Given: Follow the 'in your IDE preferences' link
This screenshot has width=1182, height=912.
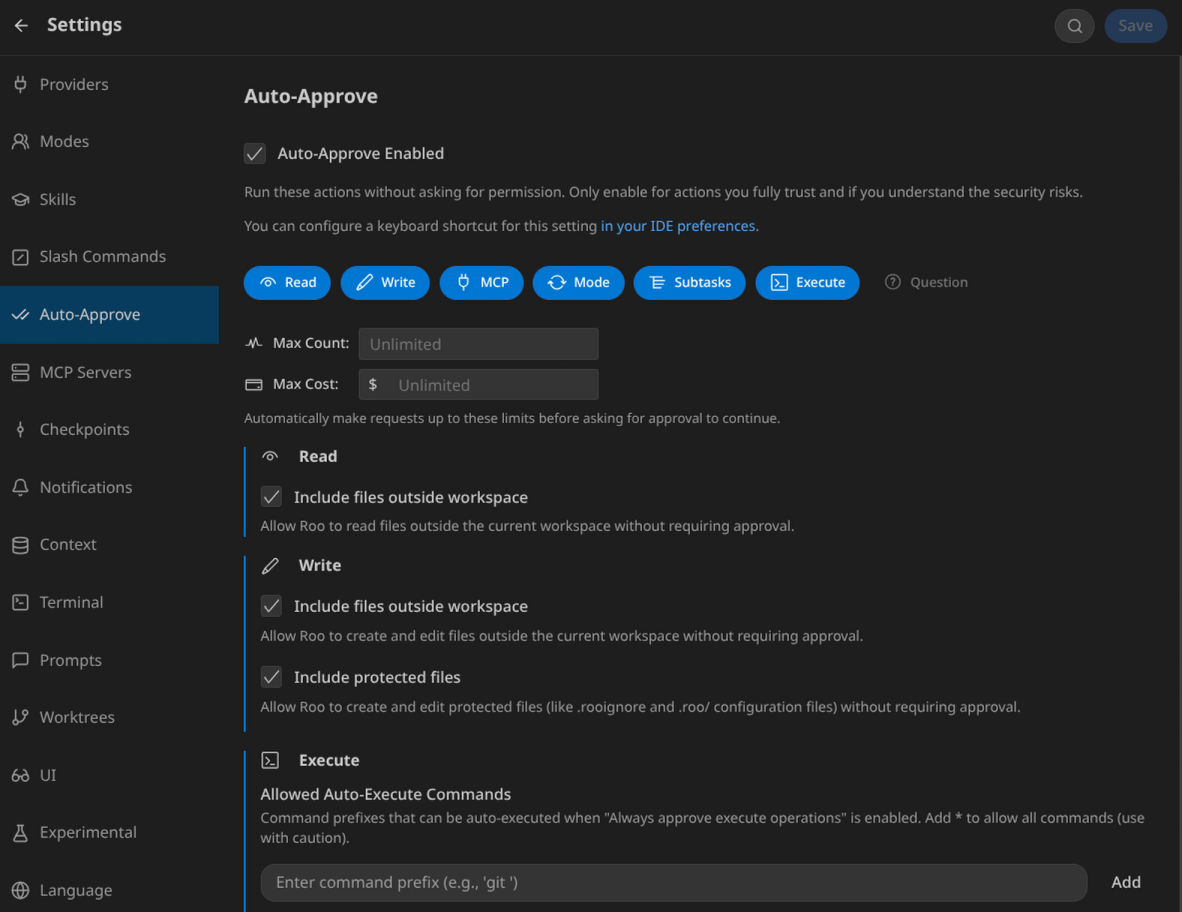Looking at the screenshot, I should (678, 226).
